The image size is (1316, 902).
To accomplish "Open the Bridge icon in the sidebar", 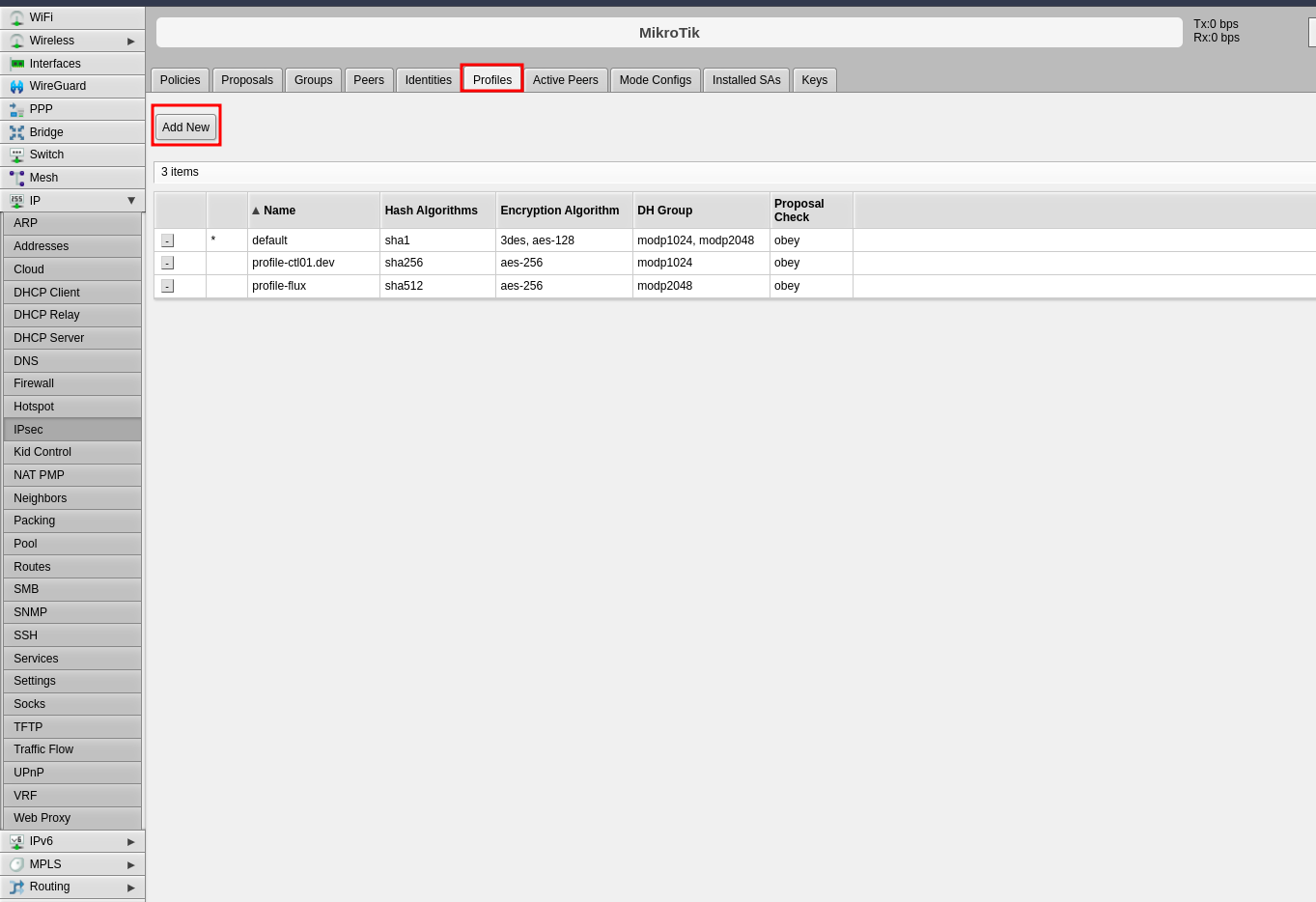I will (16, 132).
